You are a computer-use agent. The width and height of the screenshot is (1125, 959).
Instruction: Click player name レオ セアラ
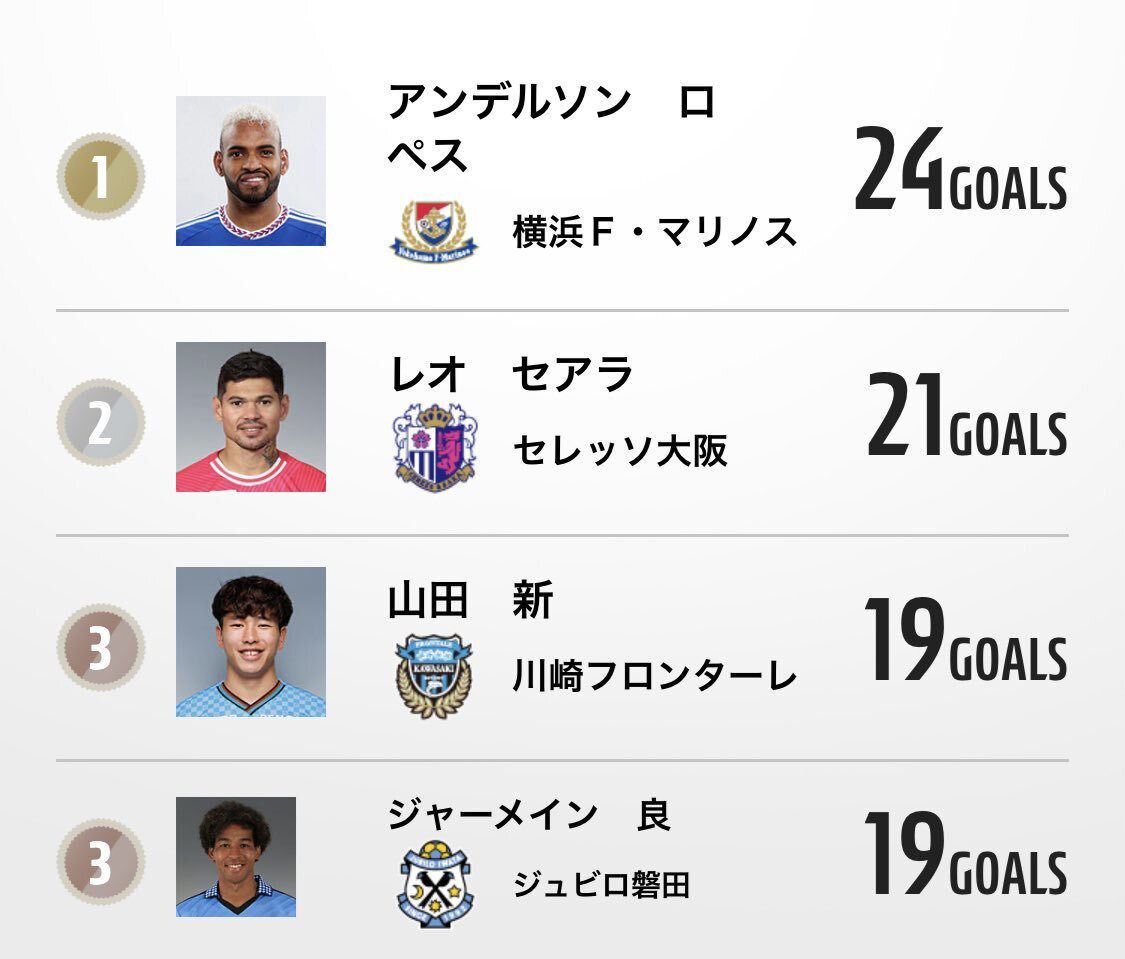(x=512, y=374)
